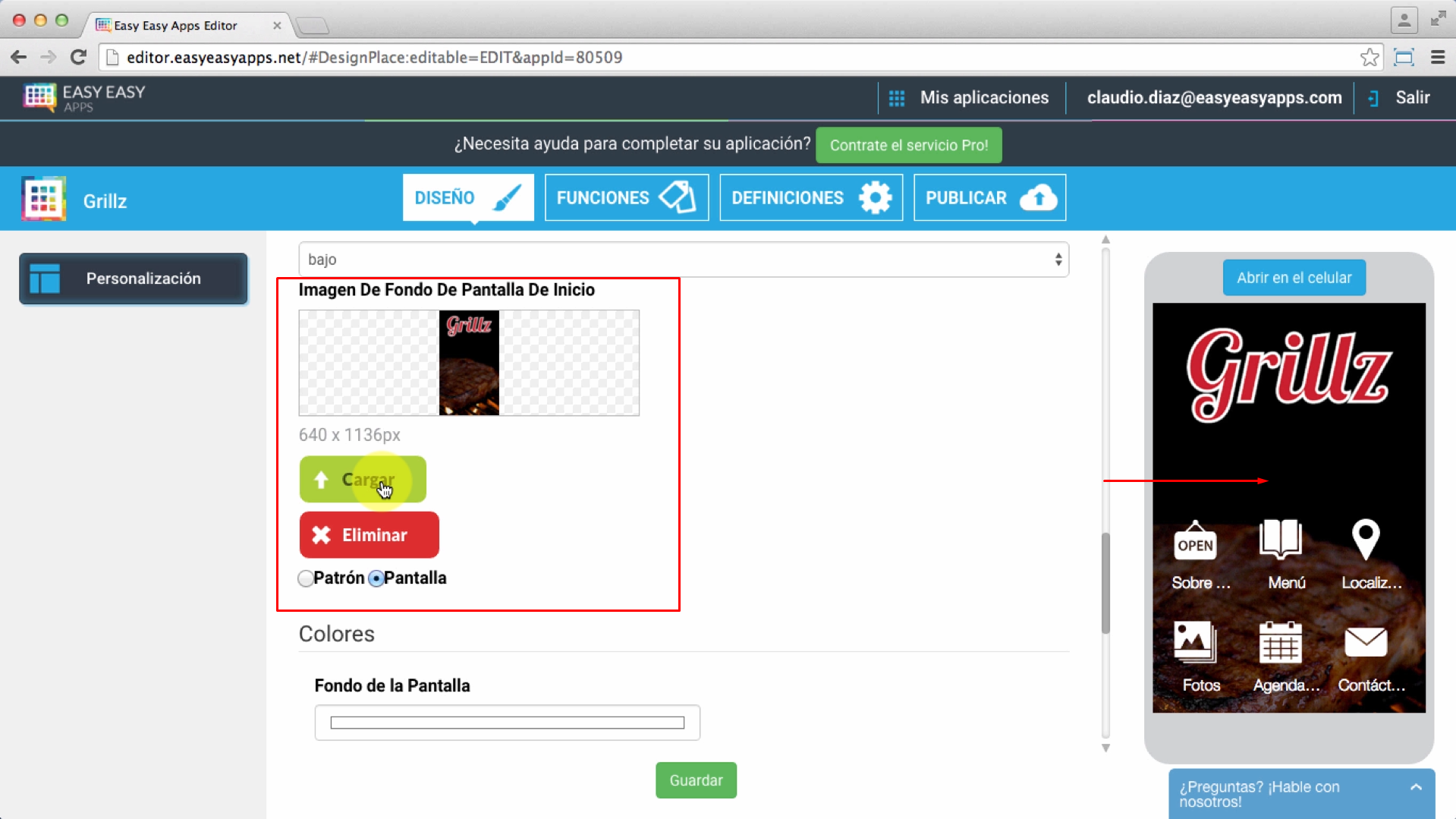Select the Pantalla radio button
Image resolution: width=1456 pixels, height=819 pixels.
376,579
